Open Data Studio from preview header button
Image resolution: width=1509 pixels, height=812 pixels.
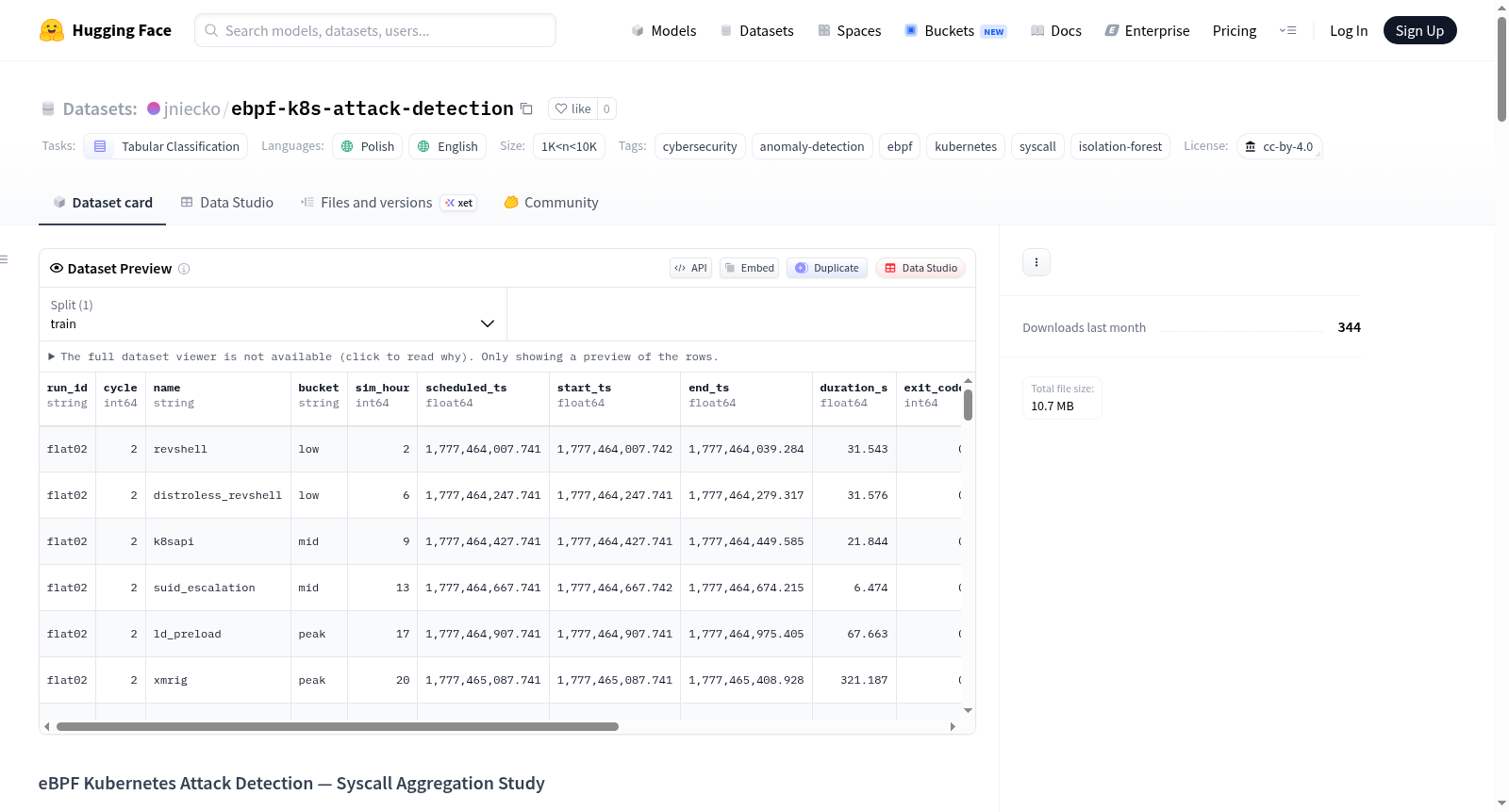pos(920,268)
